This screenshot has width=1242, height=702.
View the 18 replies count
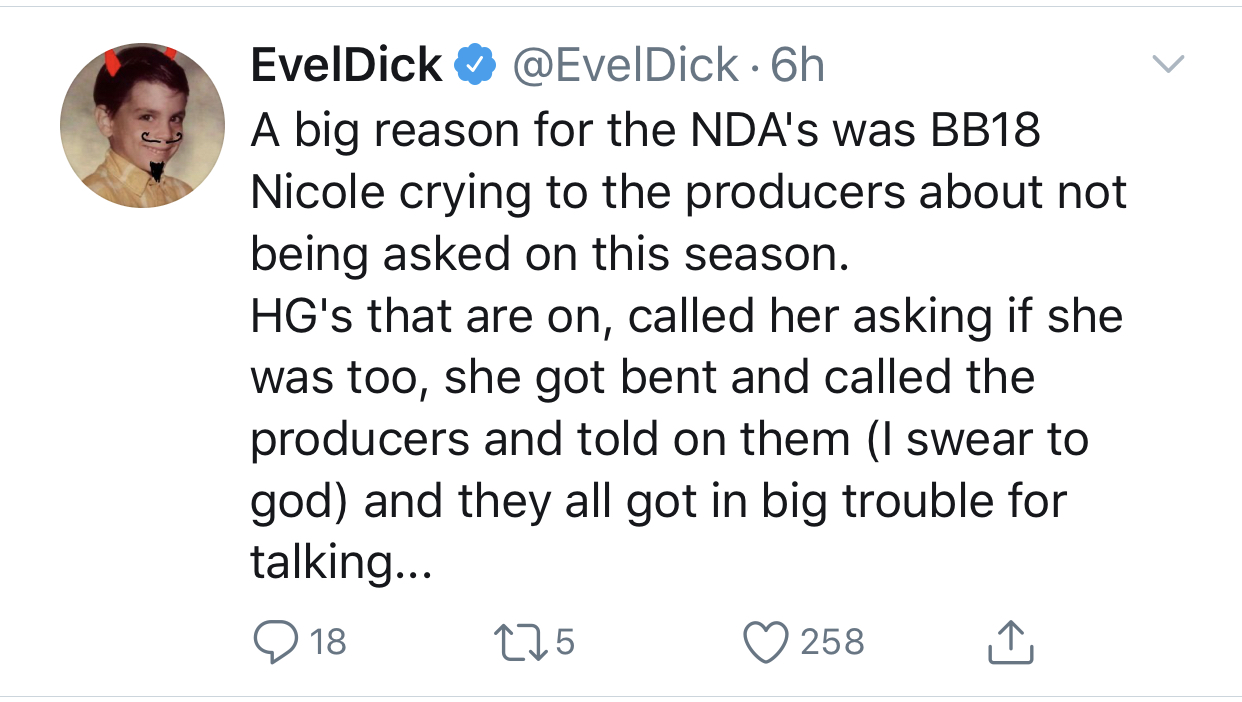(328, 642)
